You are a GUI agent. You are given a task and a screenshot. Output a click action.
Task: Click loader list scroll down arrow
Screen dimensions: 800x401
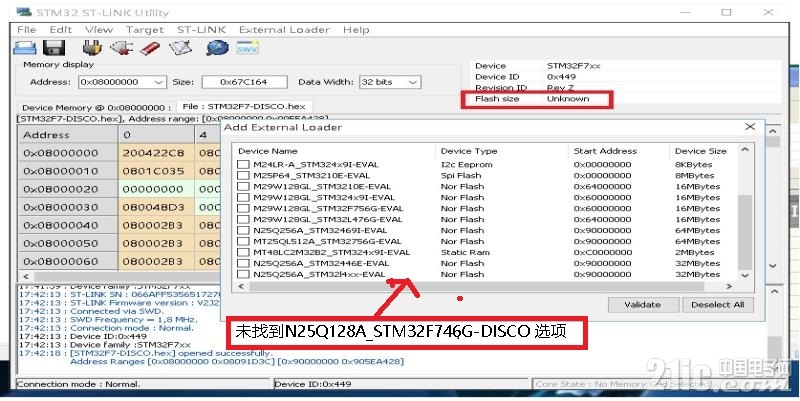[x=745, y=275]
